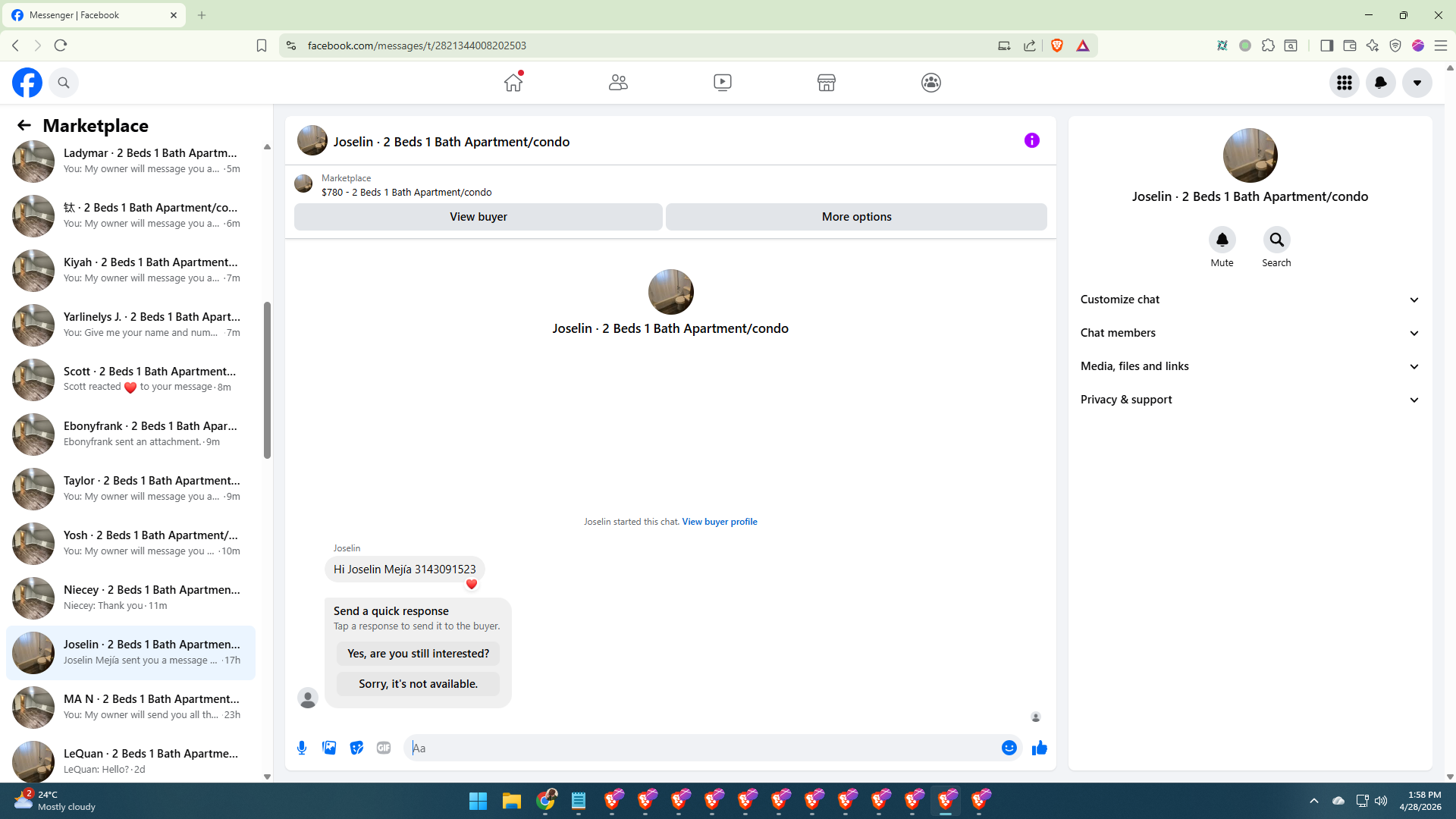Expand Media, files and links section
The height and width of the screenshot is (819, 1456).
tap(1249, 366)
